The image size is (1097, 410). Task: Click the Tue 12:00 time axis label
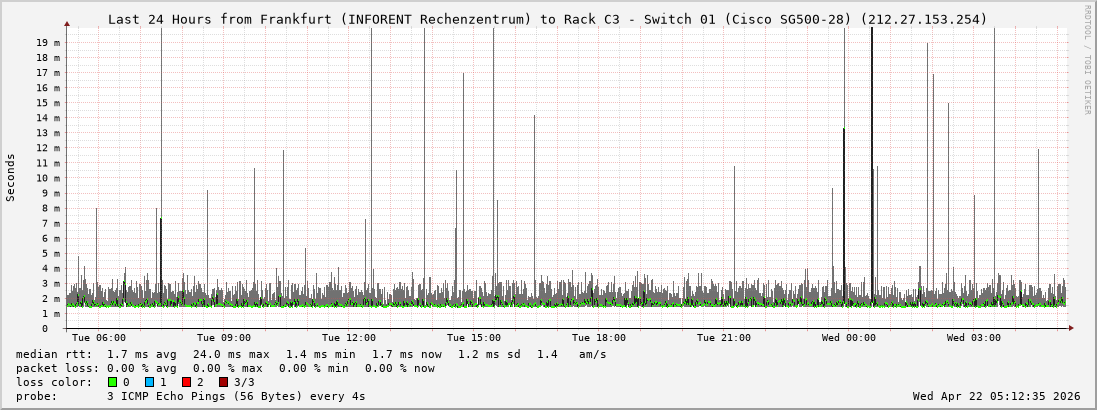click(x=349, y=338)
